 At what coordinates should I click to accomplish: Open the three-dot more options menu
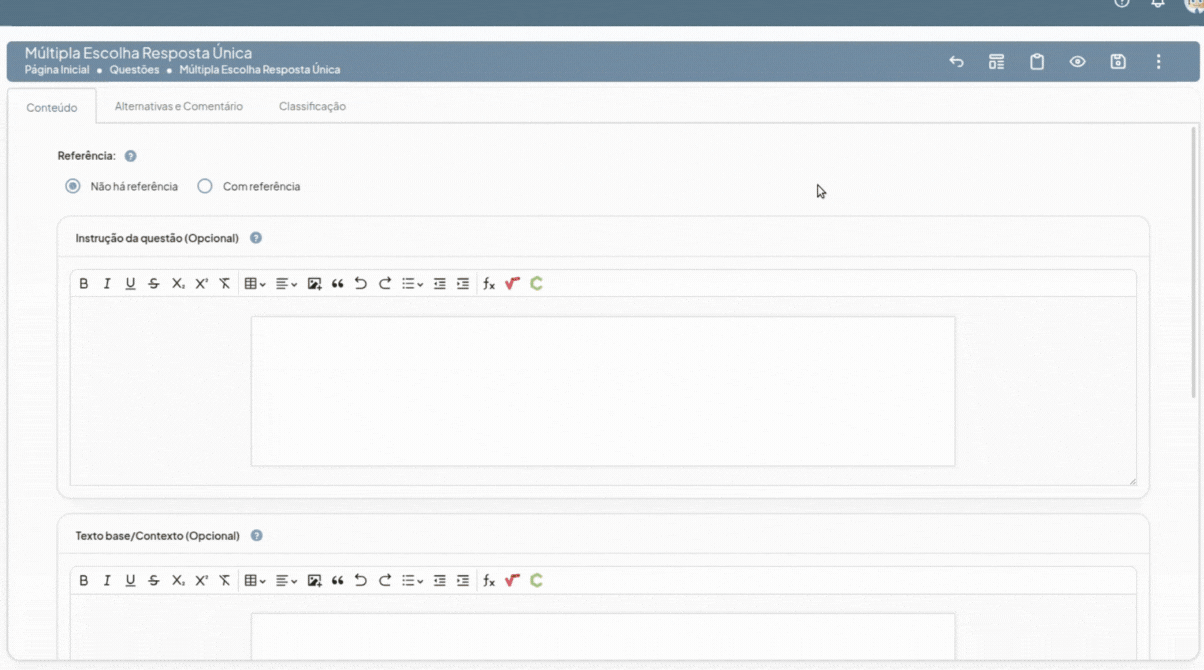click(1158, 62)
